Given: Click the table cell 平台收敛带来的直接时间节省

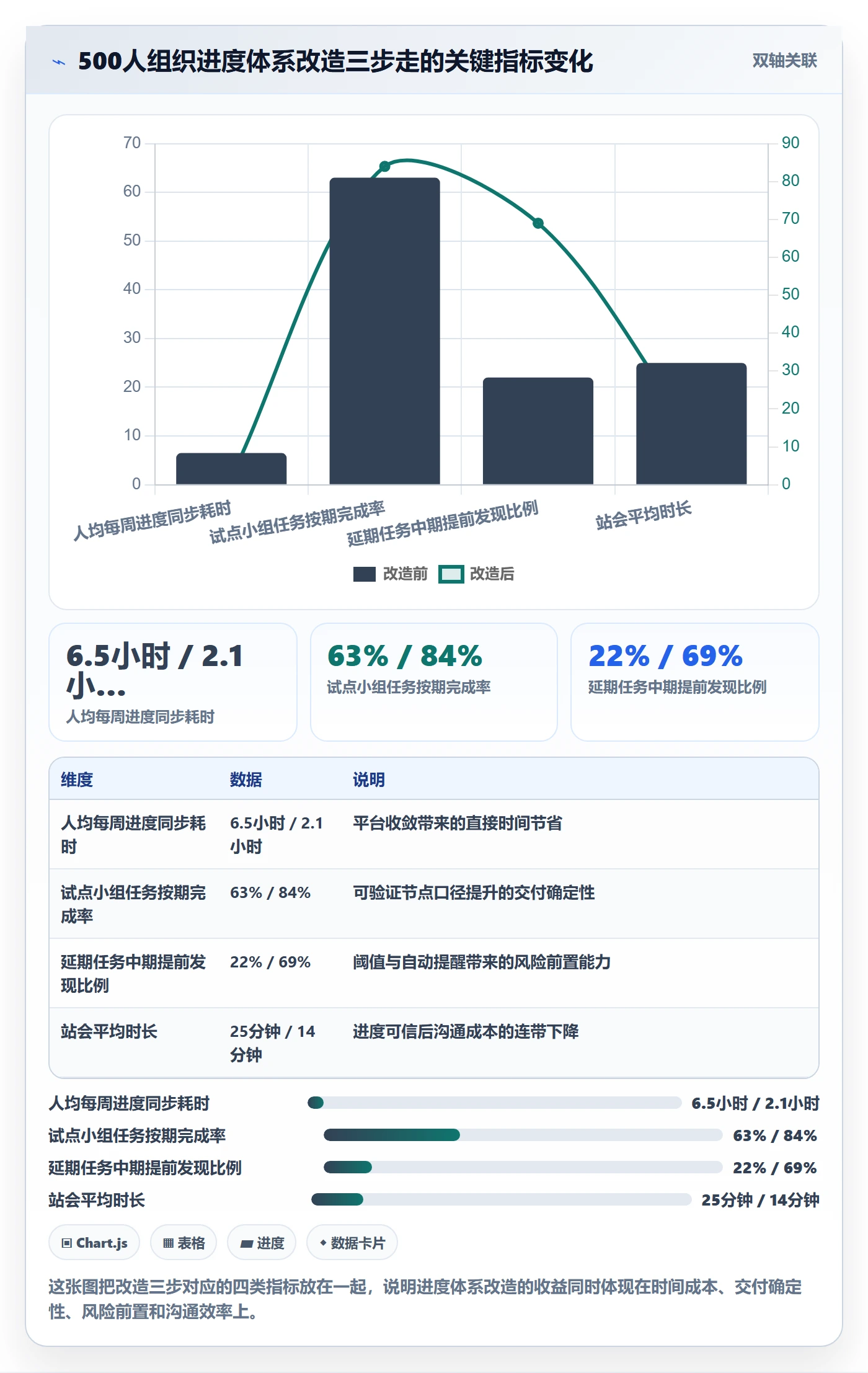Looking at the screenshot, I should (458, 823).
